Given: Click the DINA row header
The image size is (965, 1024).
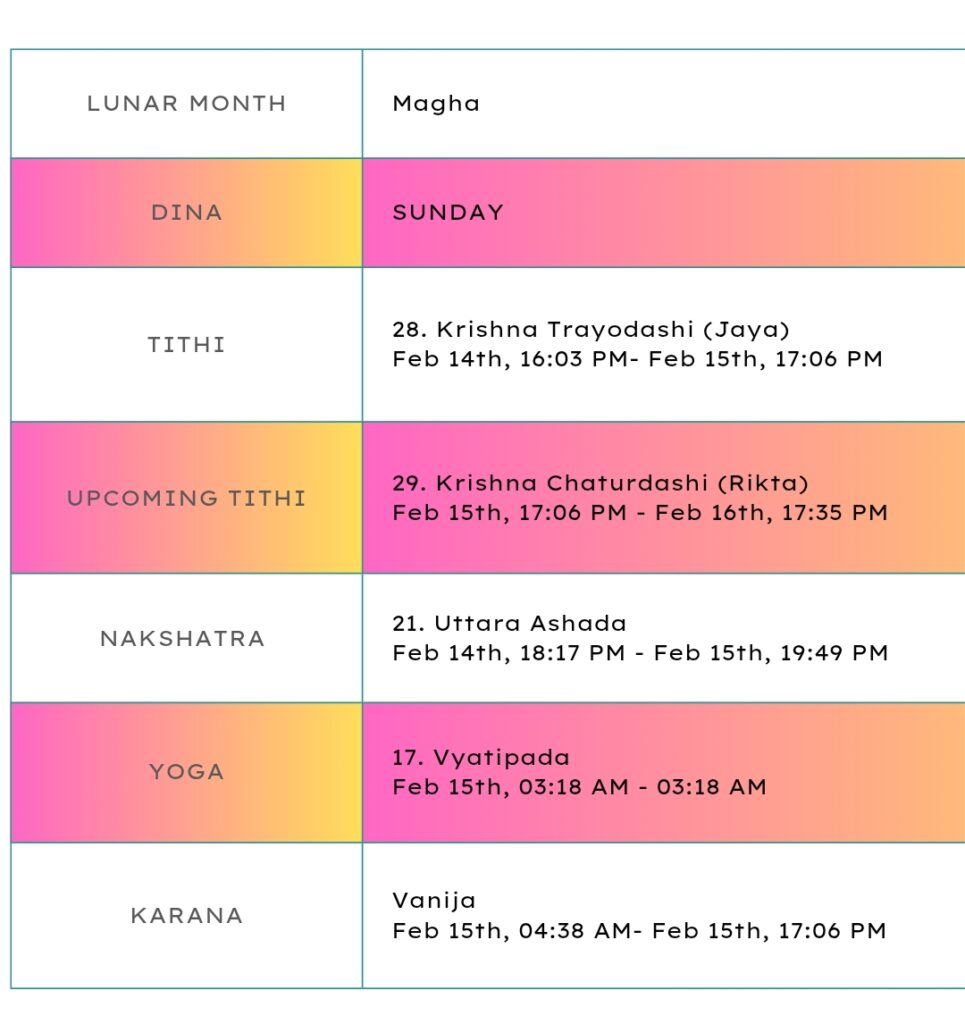Looking at the screenshot, I should click(x=186, y=212).
